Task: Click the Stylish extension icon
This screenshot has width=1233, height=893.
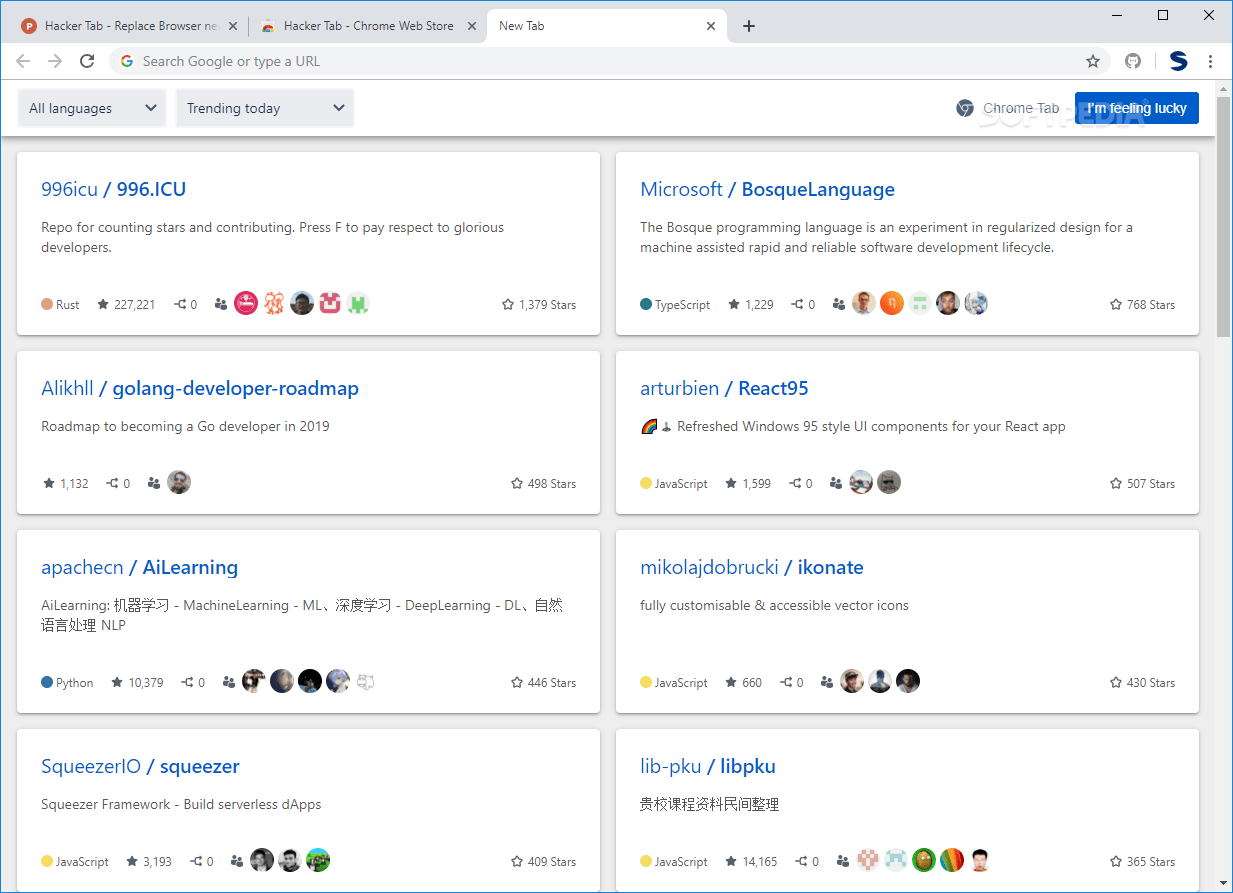Action: pos(1178,61)
